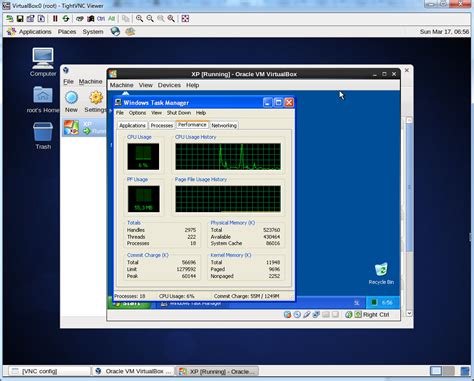Click VirtualBox USB status icon
This screenshot has height=381, width=474.
307,315
